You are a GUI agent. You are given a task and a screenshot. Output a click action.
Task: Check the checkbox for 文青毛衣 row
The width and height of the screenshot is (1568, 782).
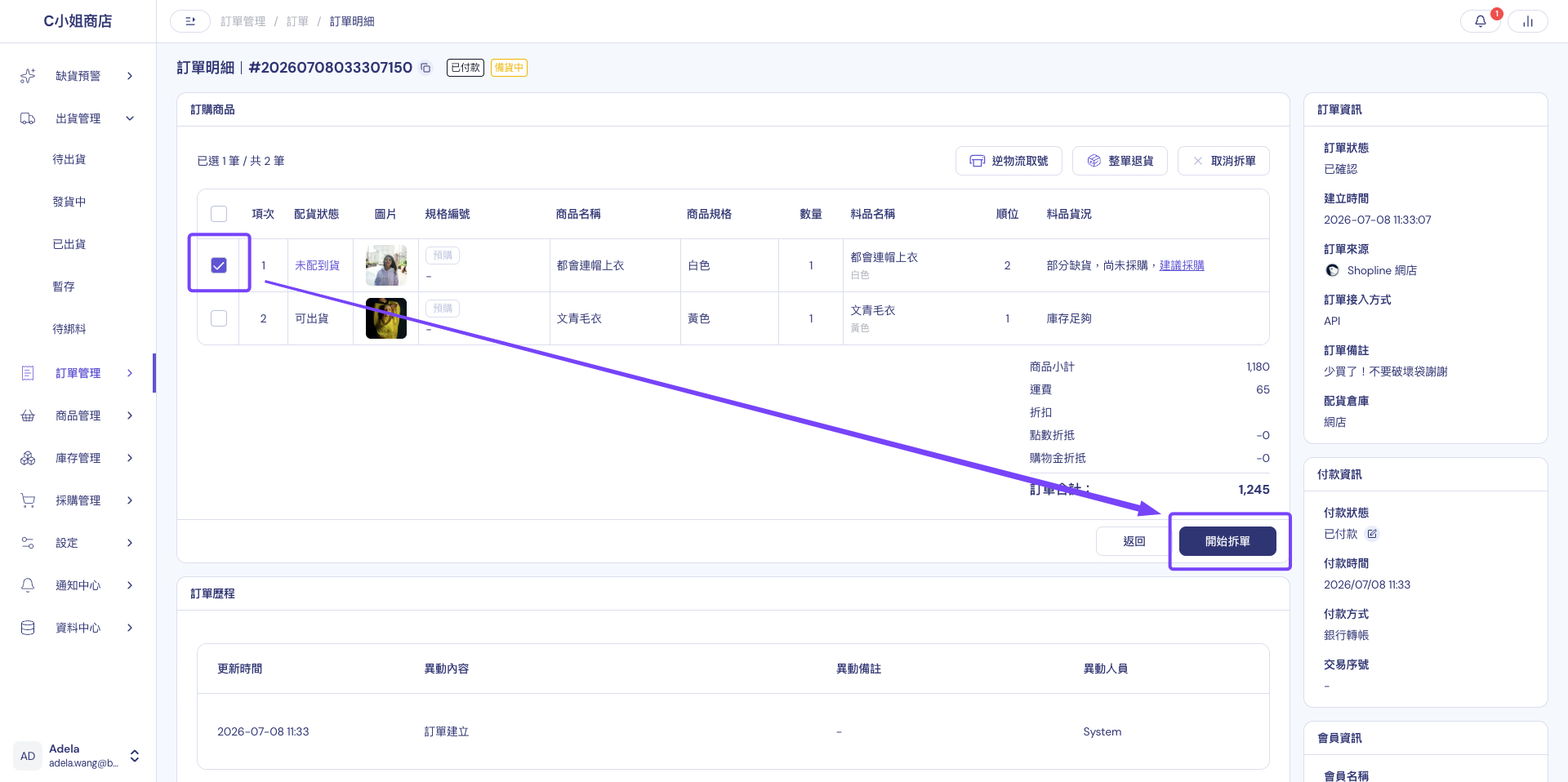(219, 318)
